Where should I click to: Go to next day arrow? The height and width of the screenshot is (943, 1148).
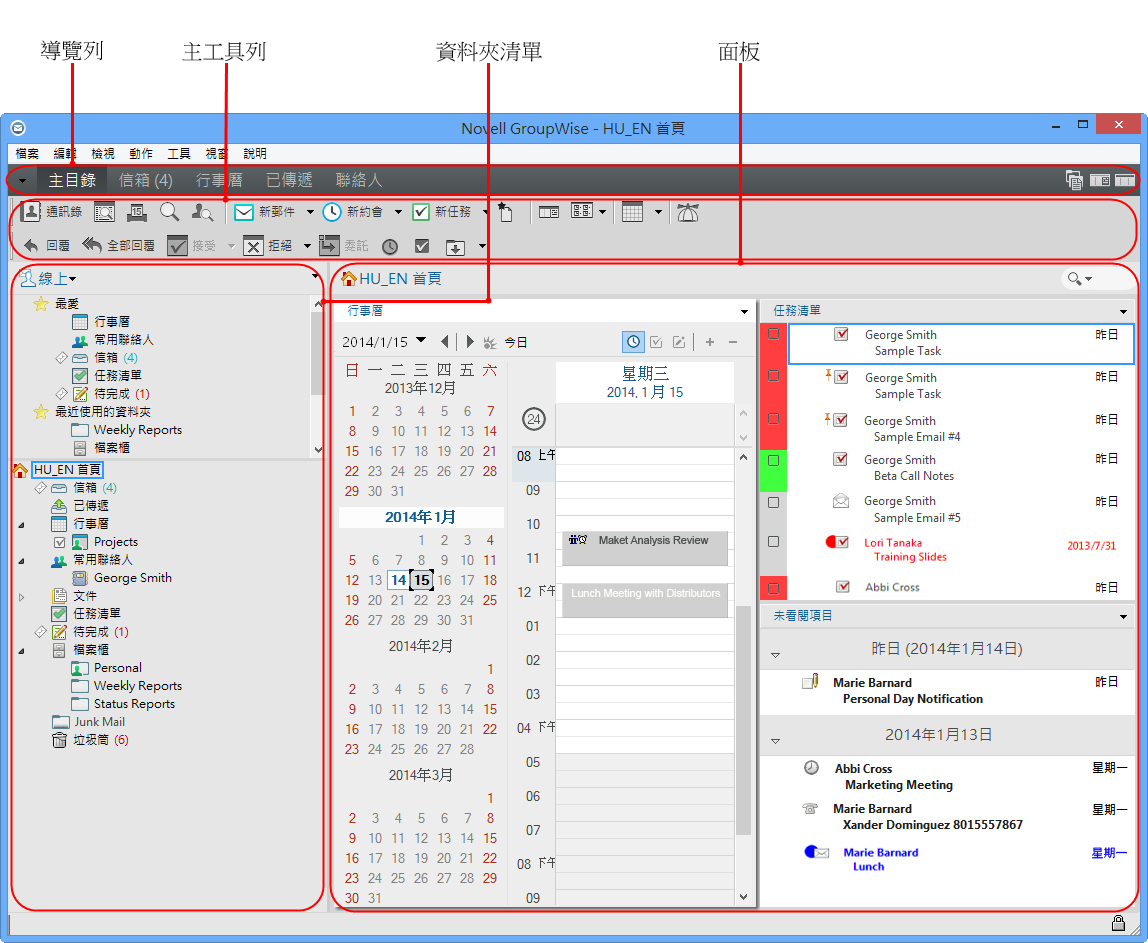(x=469, y=342)
